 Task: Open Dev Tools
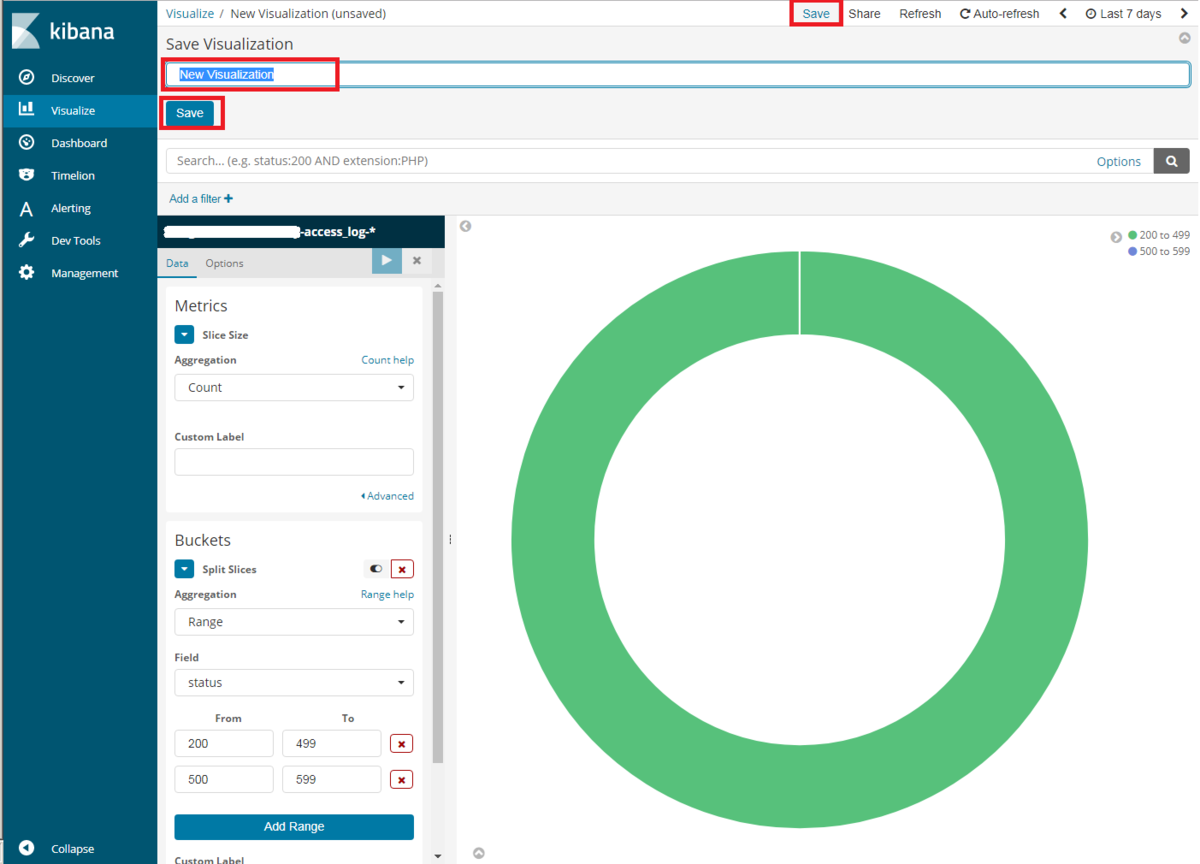coord(78,241)
